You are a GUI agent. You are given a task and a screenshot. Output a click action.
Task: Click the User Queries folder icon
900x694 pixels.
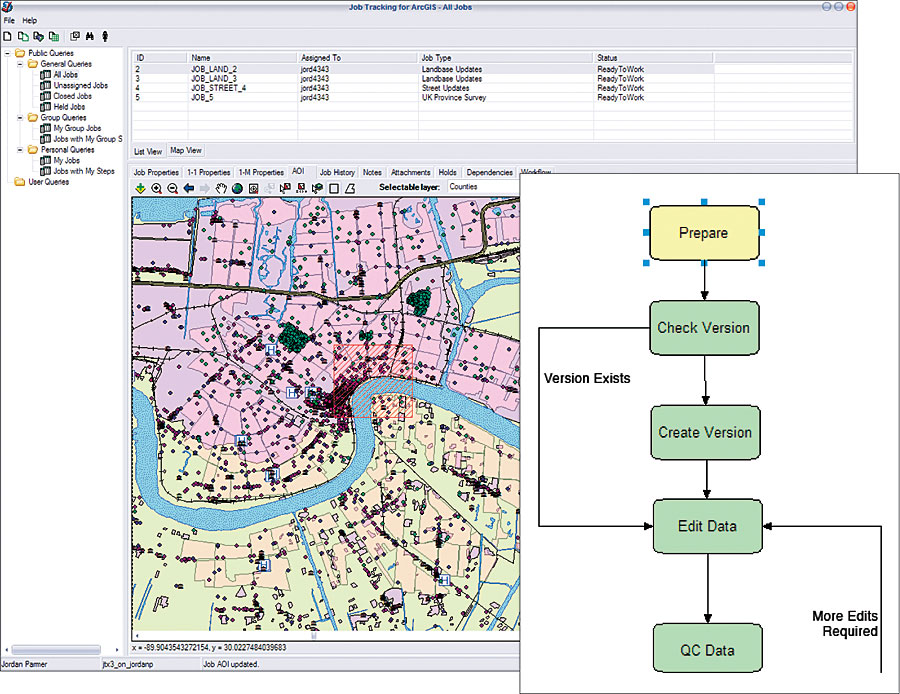(20, 181)
